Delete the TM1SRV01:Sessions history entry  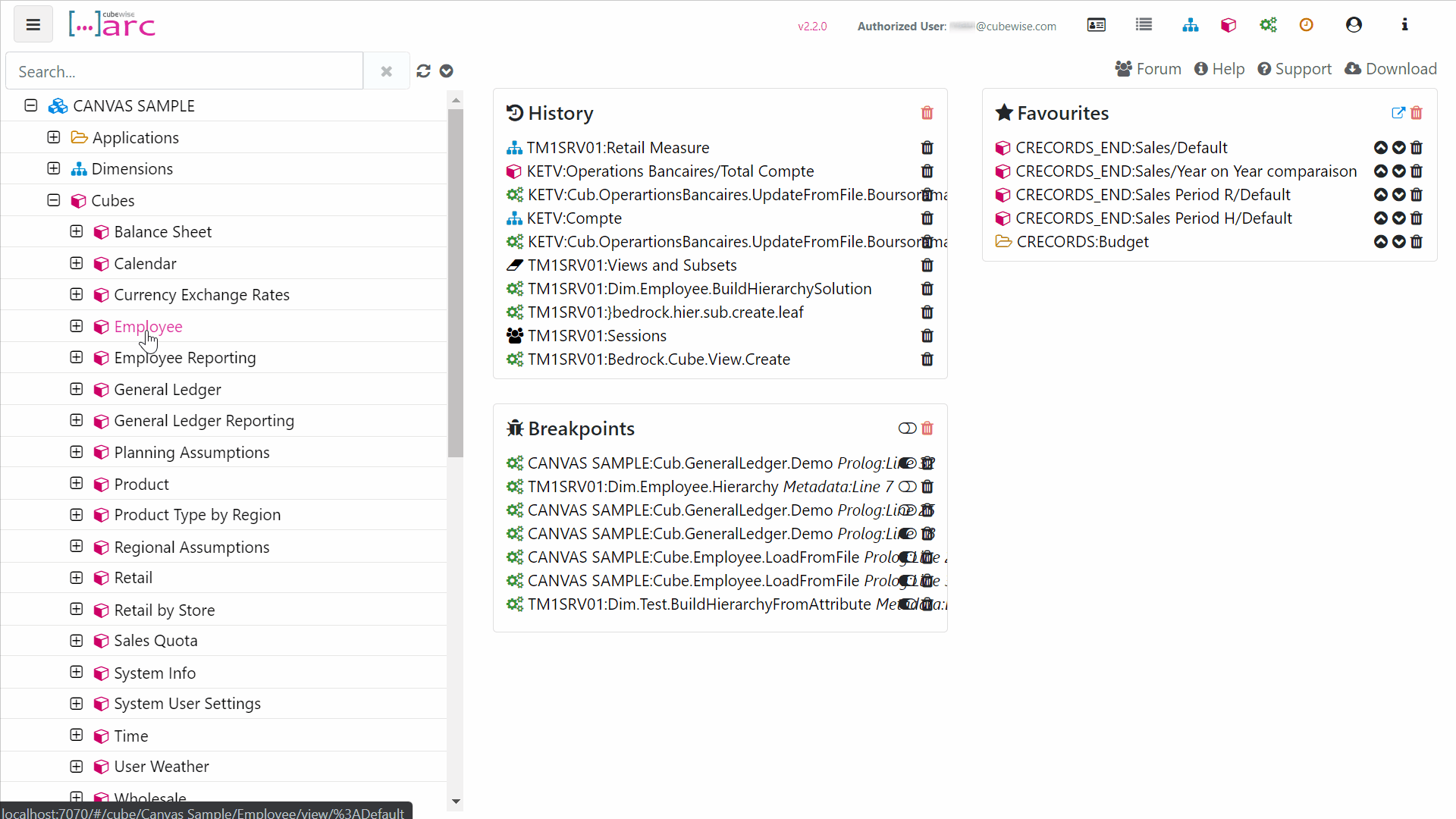pos(927,336)
